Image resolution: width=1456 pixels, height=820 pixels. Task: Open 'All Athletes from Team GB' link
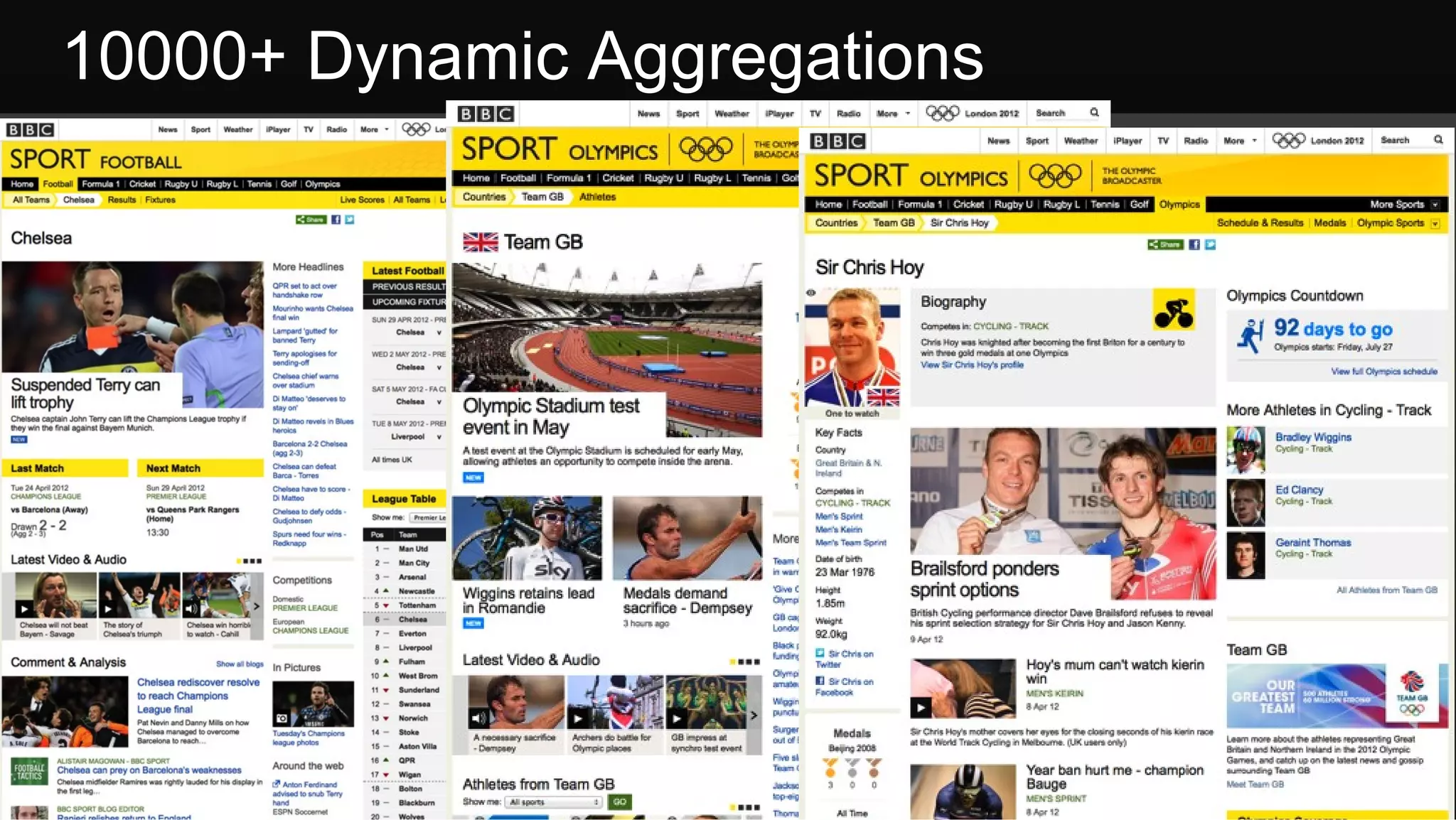click(x=1386, y=590)
